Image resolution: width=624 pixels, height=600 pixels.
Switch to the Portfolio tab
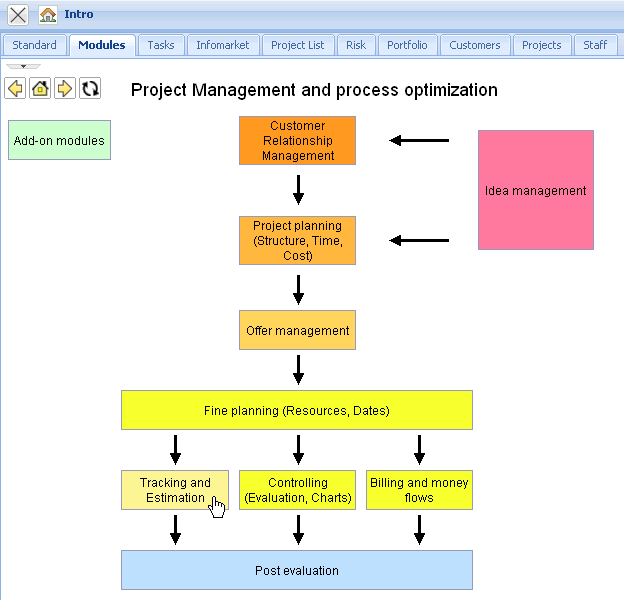pyautogui.click(x=407, y=45)
